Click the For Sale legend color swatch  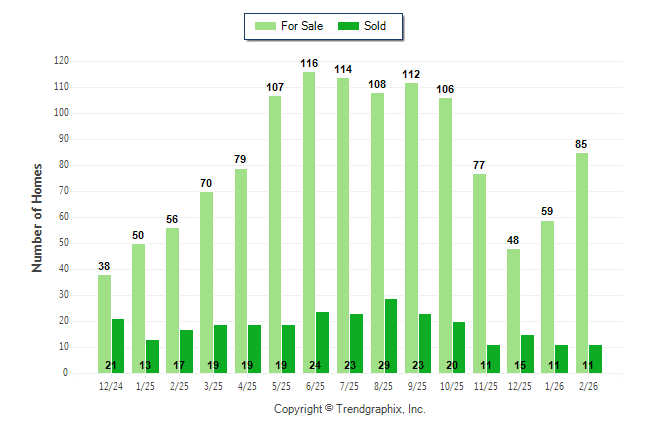pos(265,26)
